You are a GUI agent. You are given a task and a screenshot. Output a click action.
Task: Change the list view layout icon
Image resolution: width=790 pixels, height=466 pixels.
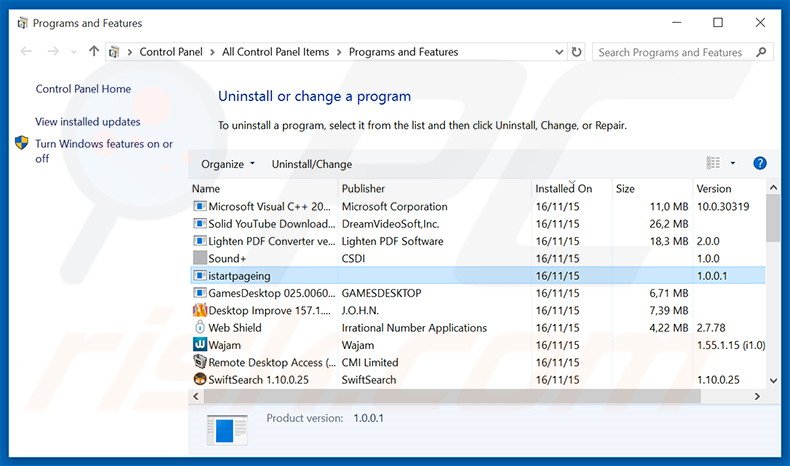point(713,163)
